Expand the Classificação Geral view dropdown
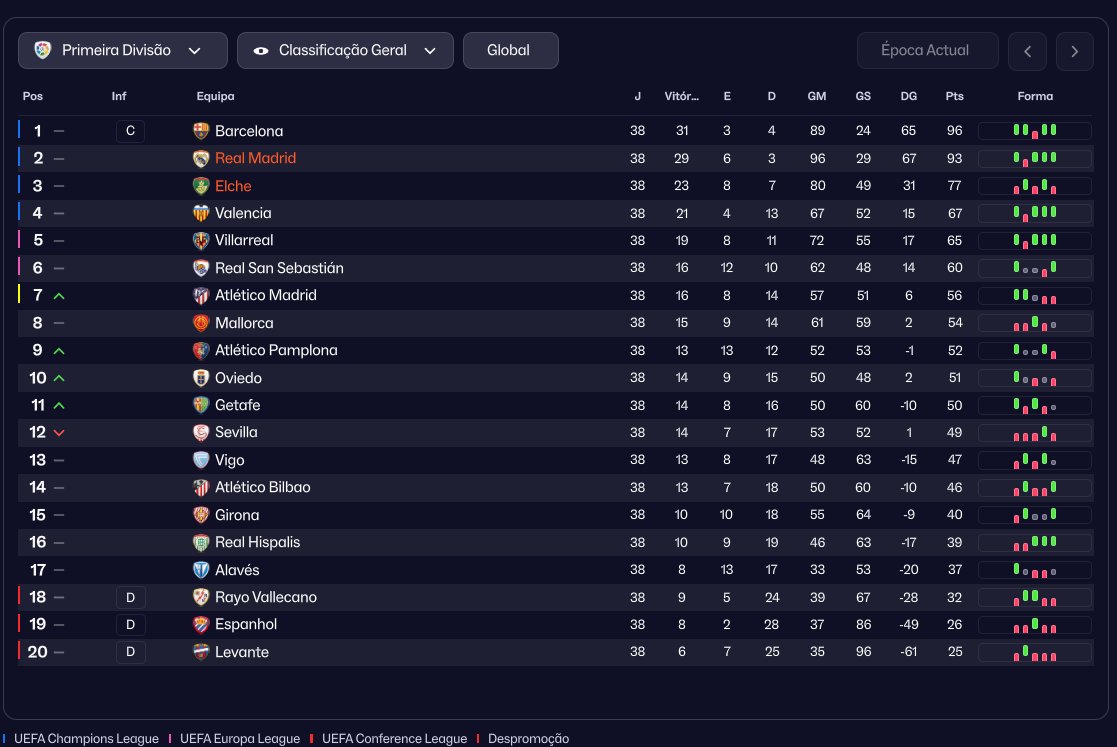Screen dimensions: 1117x747 pos(345,50)
